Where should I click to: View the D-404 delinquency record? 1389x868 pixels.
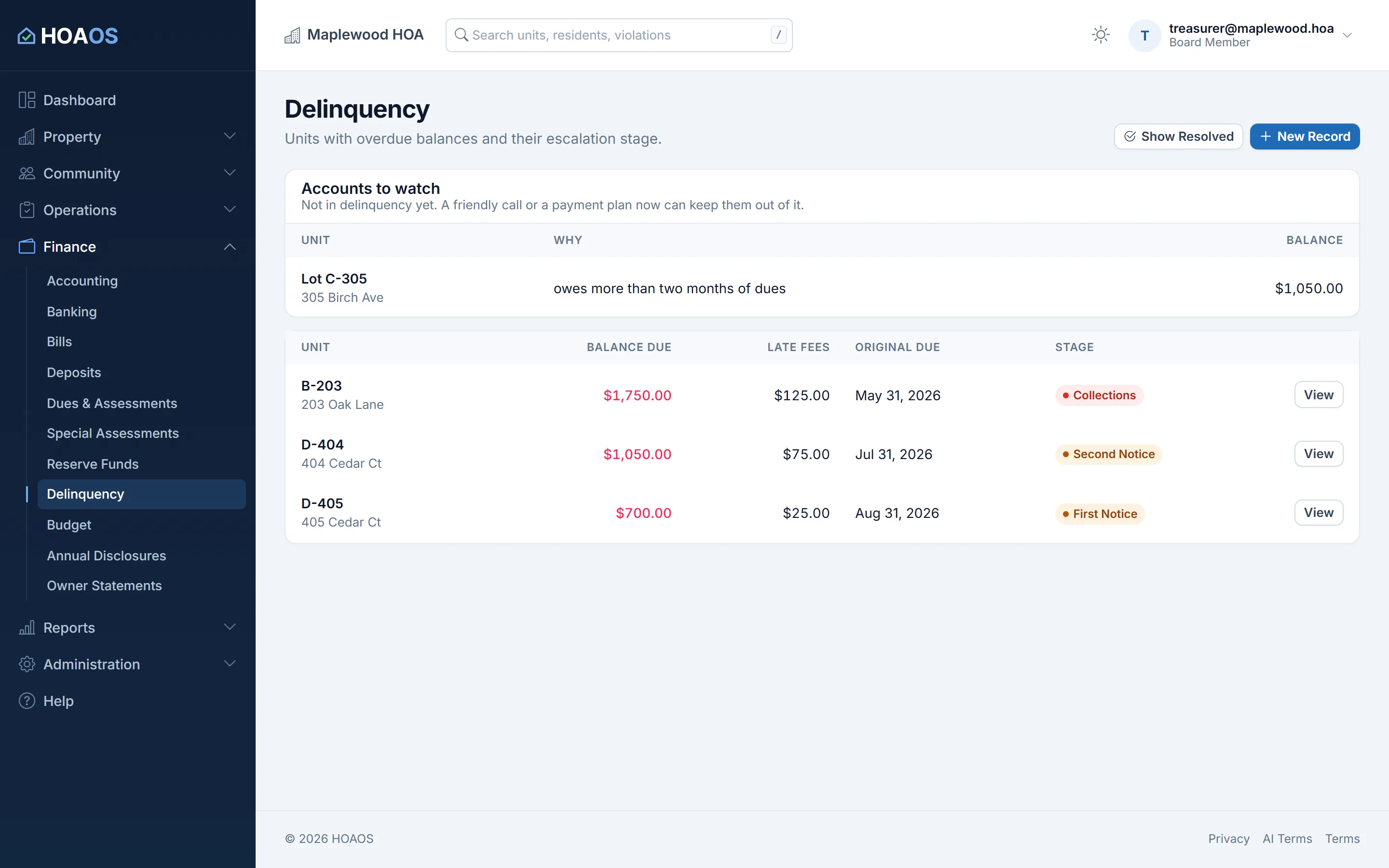[x=1319, y=454]
